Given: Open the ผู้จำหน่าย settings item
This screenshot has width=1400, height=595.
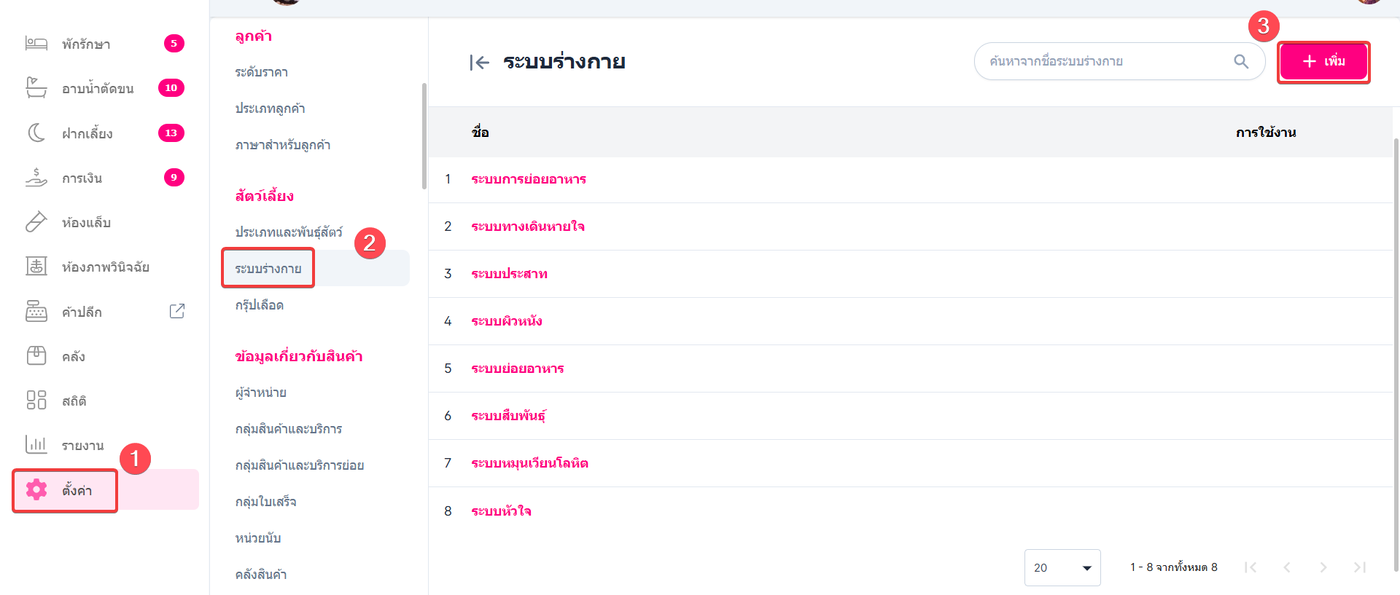Looking at the screenshot, I should [261, 392].
